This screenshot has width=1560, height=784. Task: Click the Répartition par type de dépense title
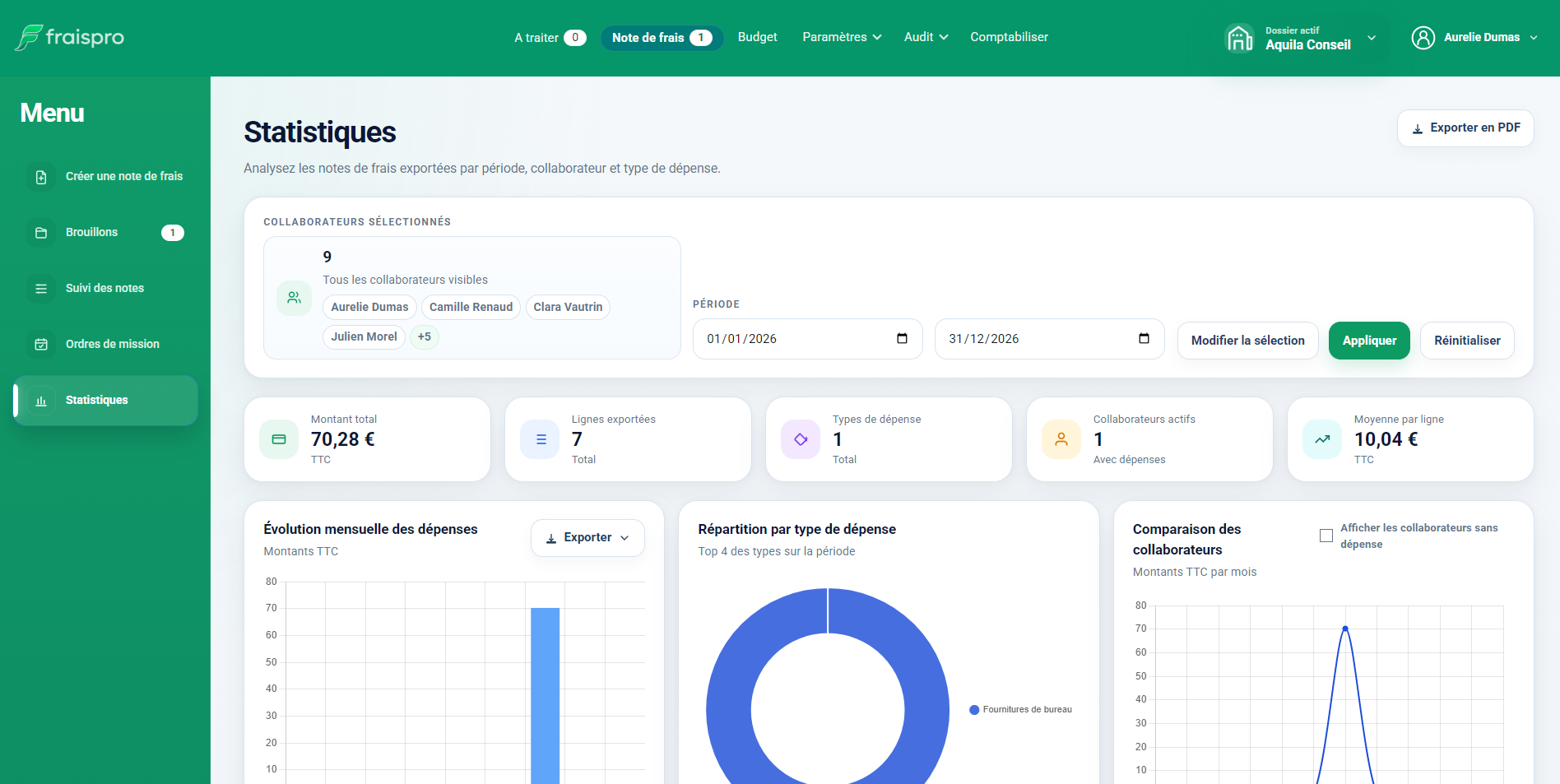[796, 530]
